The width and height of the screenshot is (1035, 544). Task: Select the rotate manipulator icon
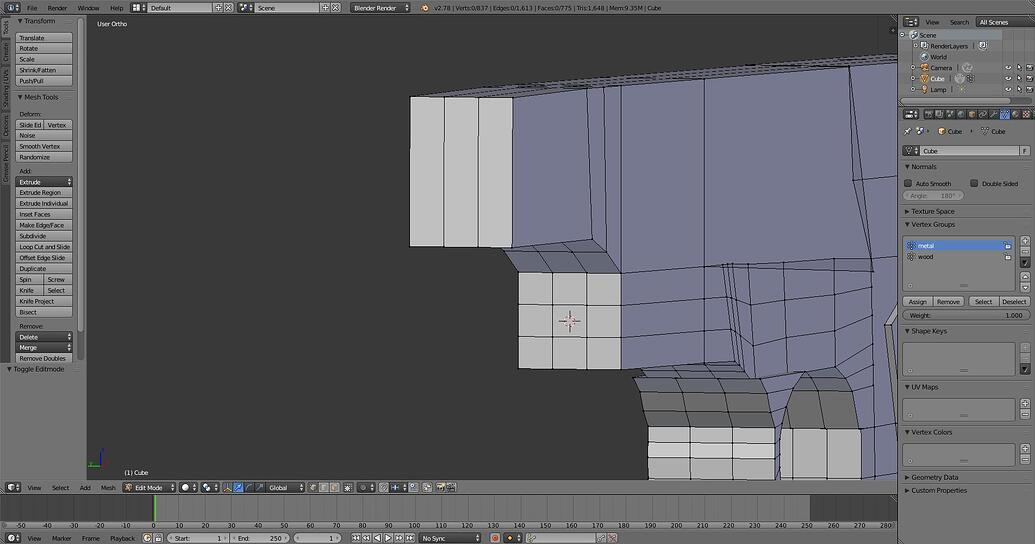tap(248, 487)
